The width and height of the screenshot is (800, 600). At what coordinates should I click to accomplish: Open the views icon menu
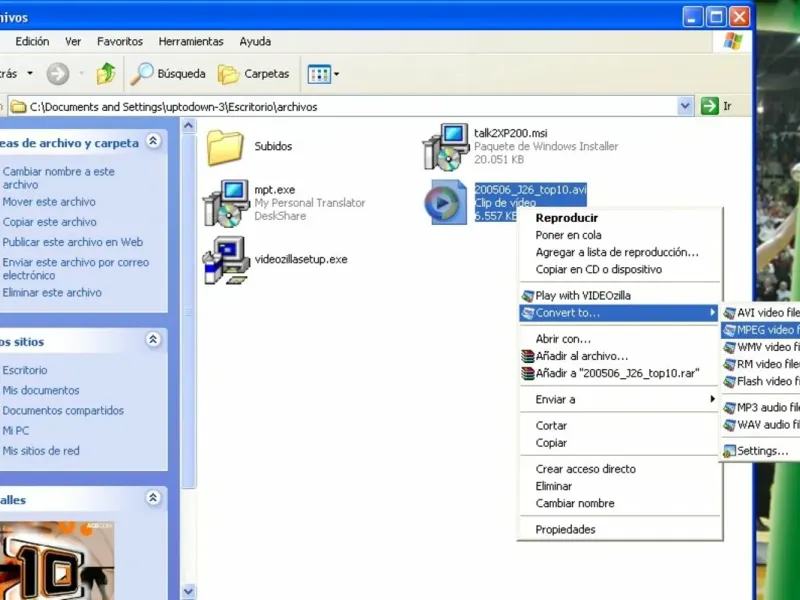pos(323,74)
